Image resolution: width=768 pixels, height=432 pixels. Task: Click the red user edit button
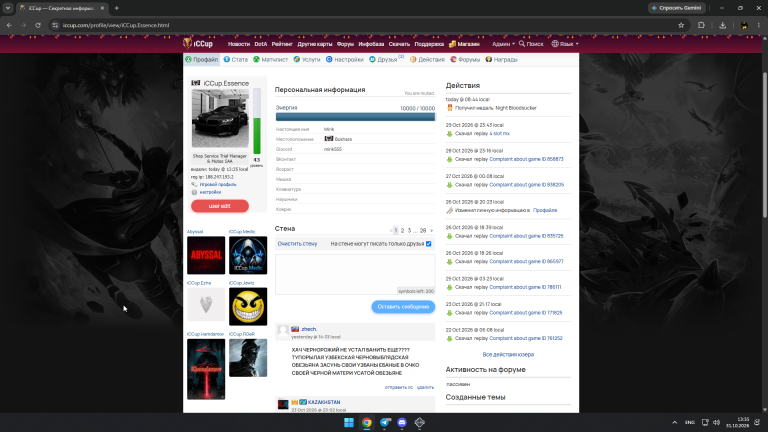(x=220, y=206)
